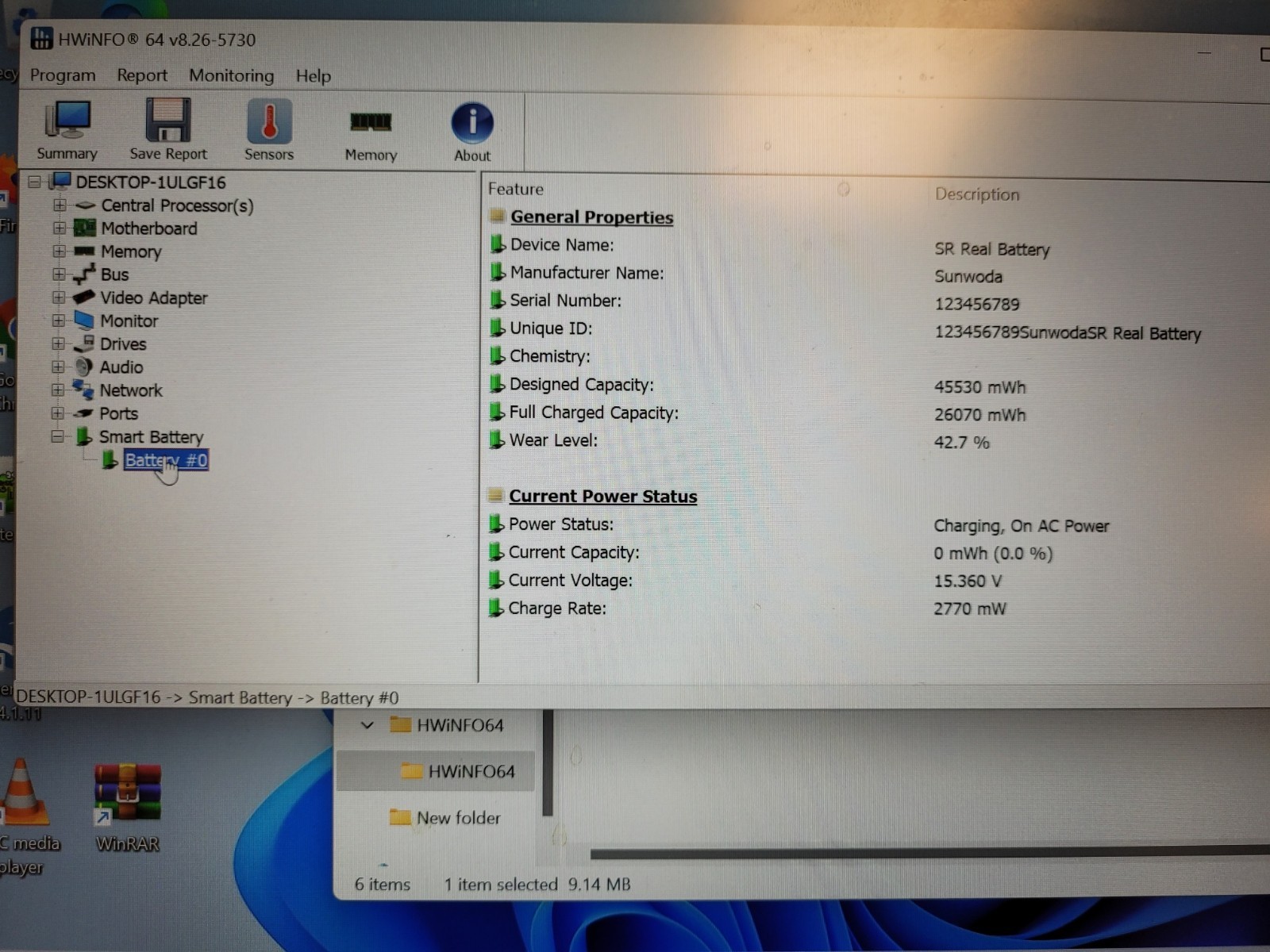Image resolution: width=1270 pixels, height=952 pixels.
Task: Click the Power Status value Charging, On AC Power
Action: pyautogui.click(x=1021, y=526)
